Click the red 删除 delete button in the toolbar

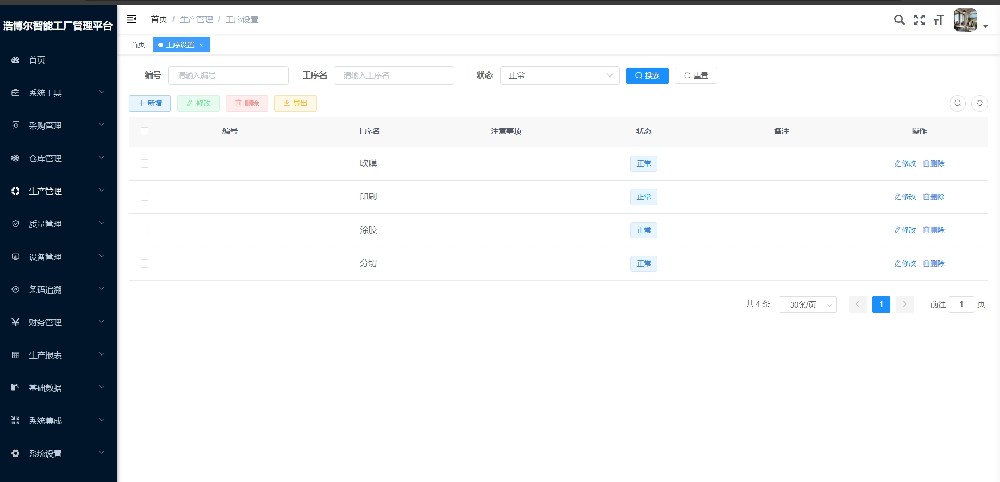click(x=247, y=103)
